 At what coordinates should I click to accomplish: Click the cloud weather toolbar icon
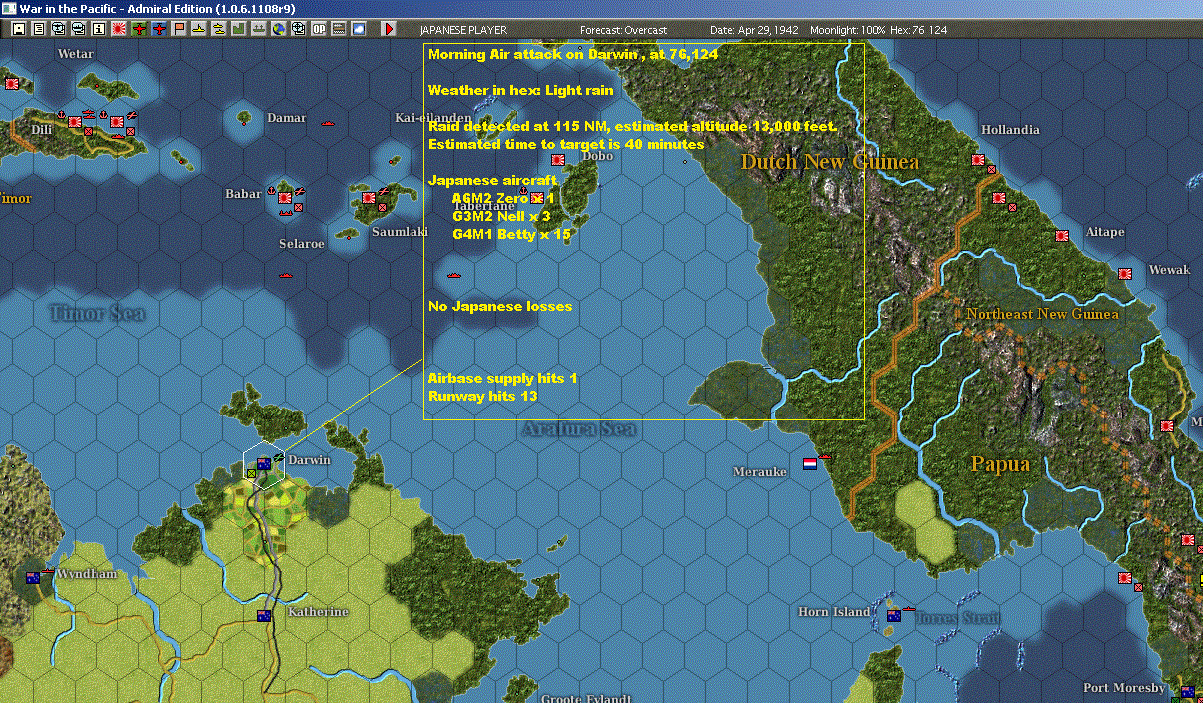(359, 29)
